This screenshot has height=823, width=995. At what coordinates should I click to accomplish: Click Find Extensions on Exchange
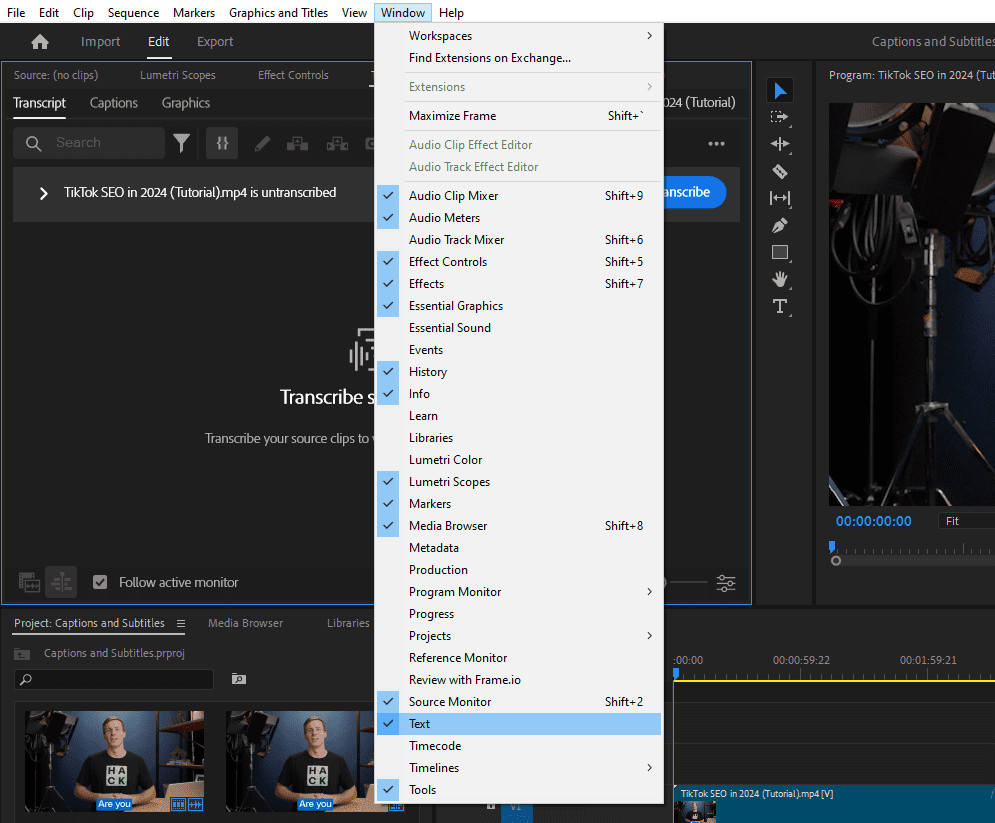point(489,58)
